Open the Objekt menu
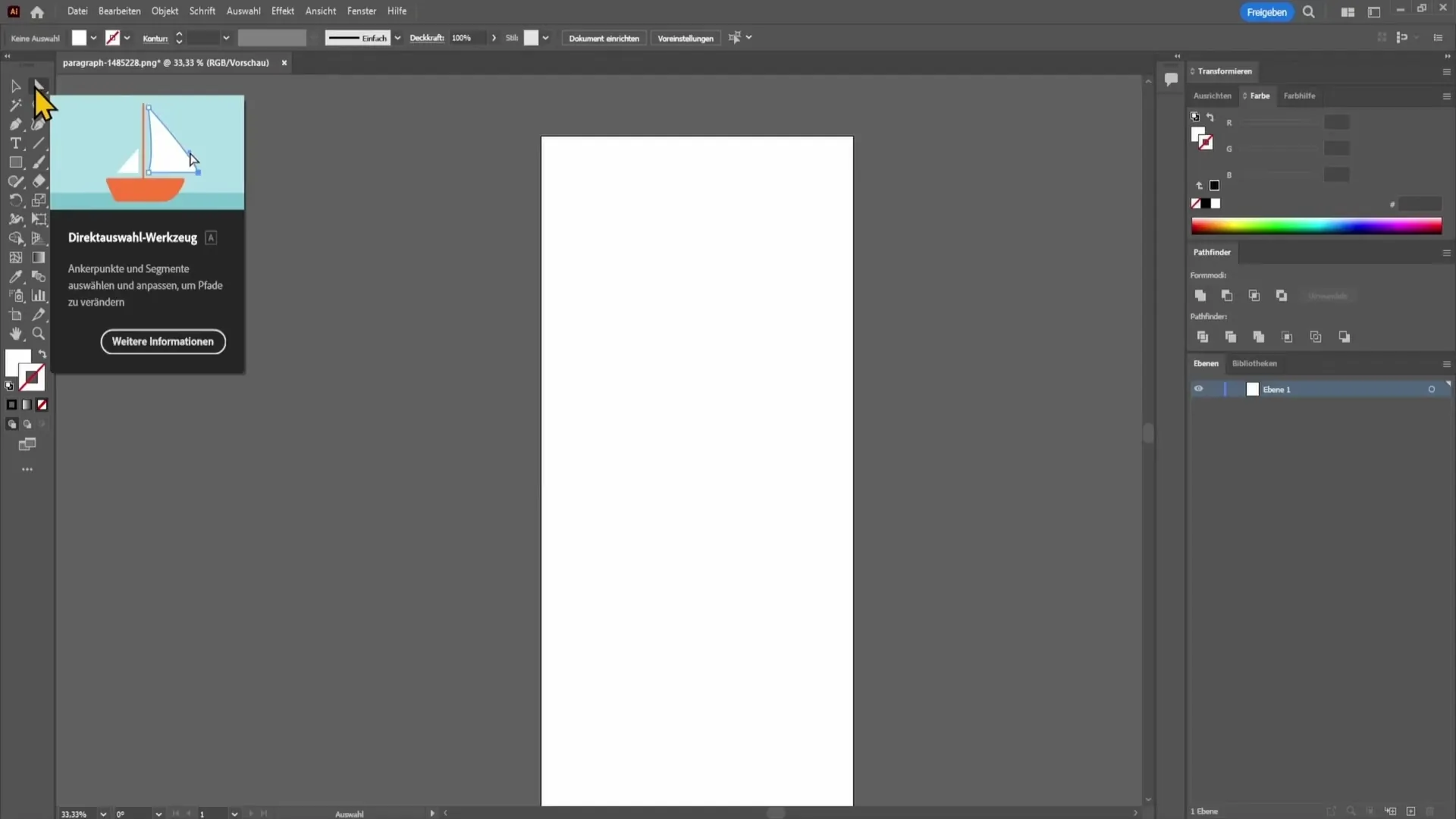Image resolution: width=1456 pixels, height=819 pixels. (x=165, y=11)
